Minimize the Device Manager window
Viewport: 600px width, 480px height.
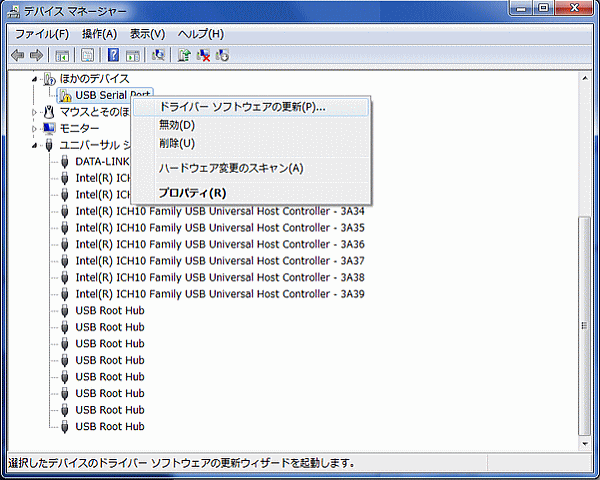pyautogui.click(x=522, y=8)
